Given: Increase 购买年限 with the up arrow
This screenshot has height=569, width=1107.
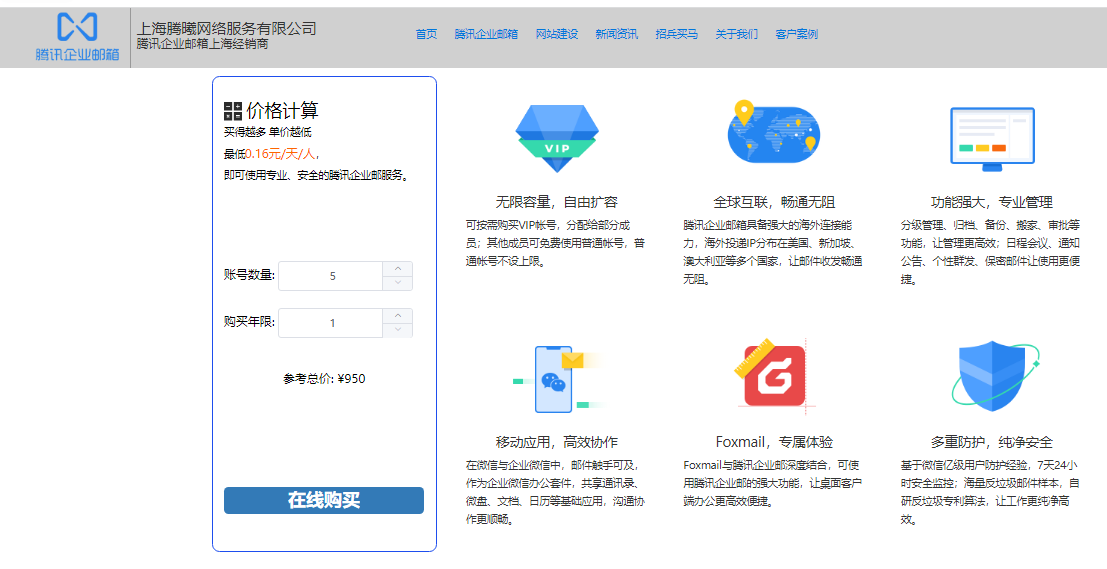Looking at the screenshot, I should [398, 315].
